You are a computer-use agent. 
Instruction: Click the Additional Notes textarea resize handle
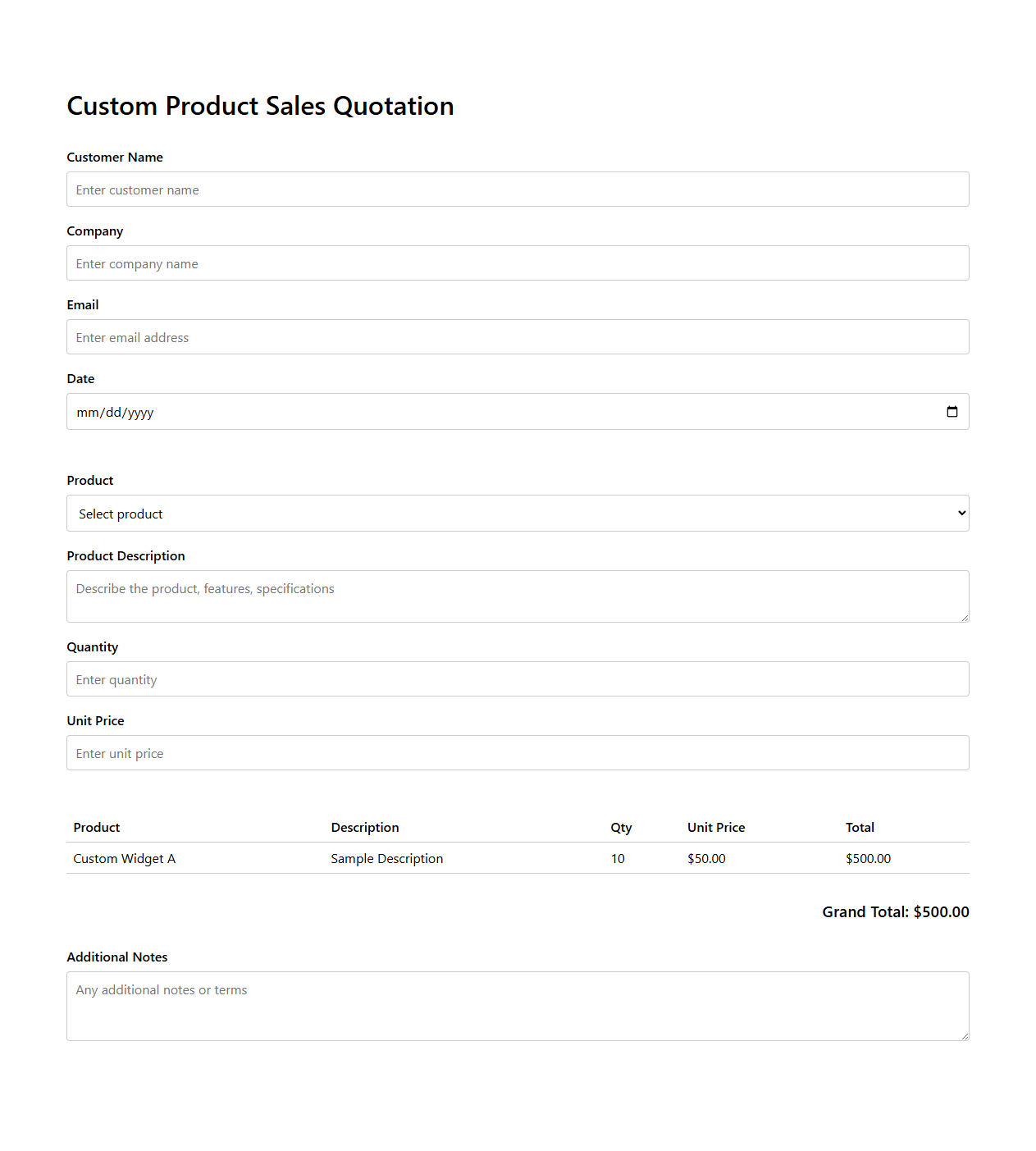click(965, 1037)
